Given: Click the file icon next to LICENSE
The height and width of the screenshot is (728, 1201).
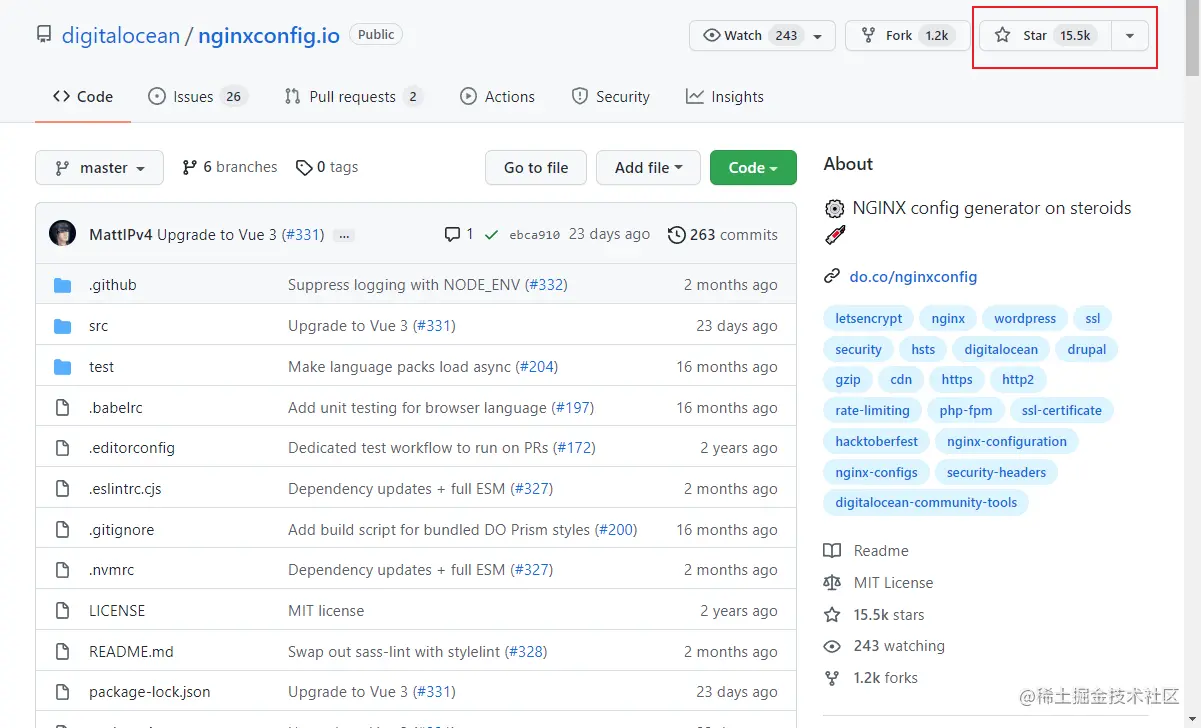Looking at the screenshot, I should pos(62,611).
